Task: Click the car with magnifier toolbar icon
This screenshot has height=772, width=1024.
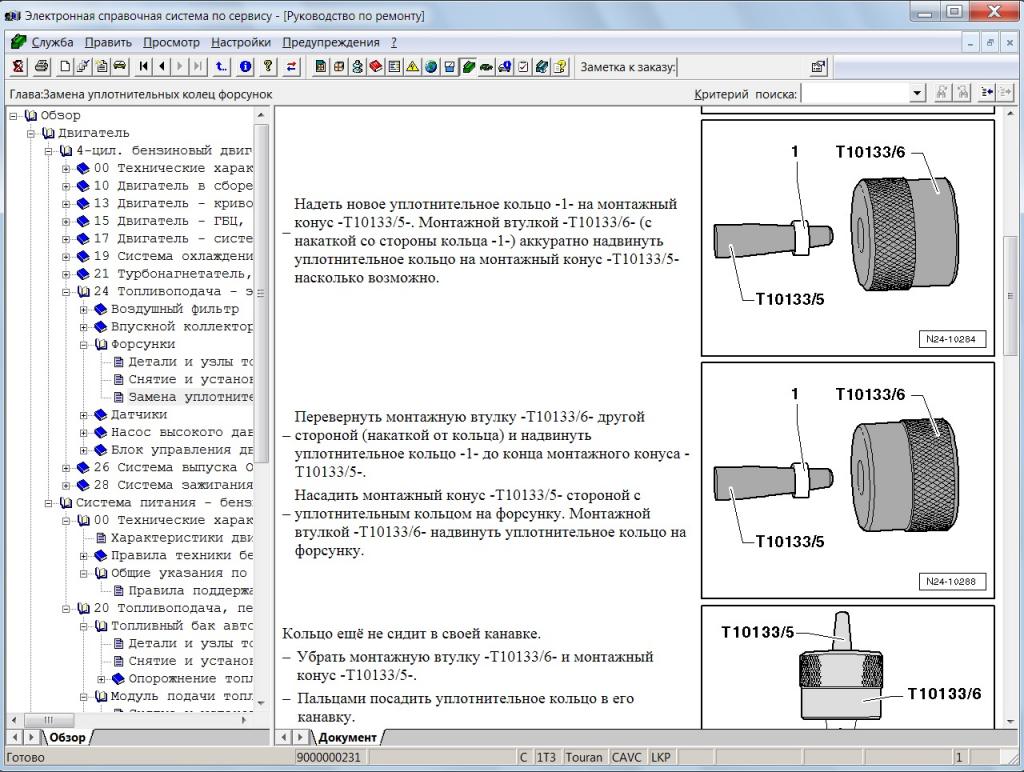Action: coord(505,67)
